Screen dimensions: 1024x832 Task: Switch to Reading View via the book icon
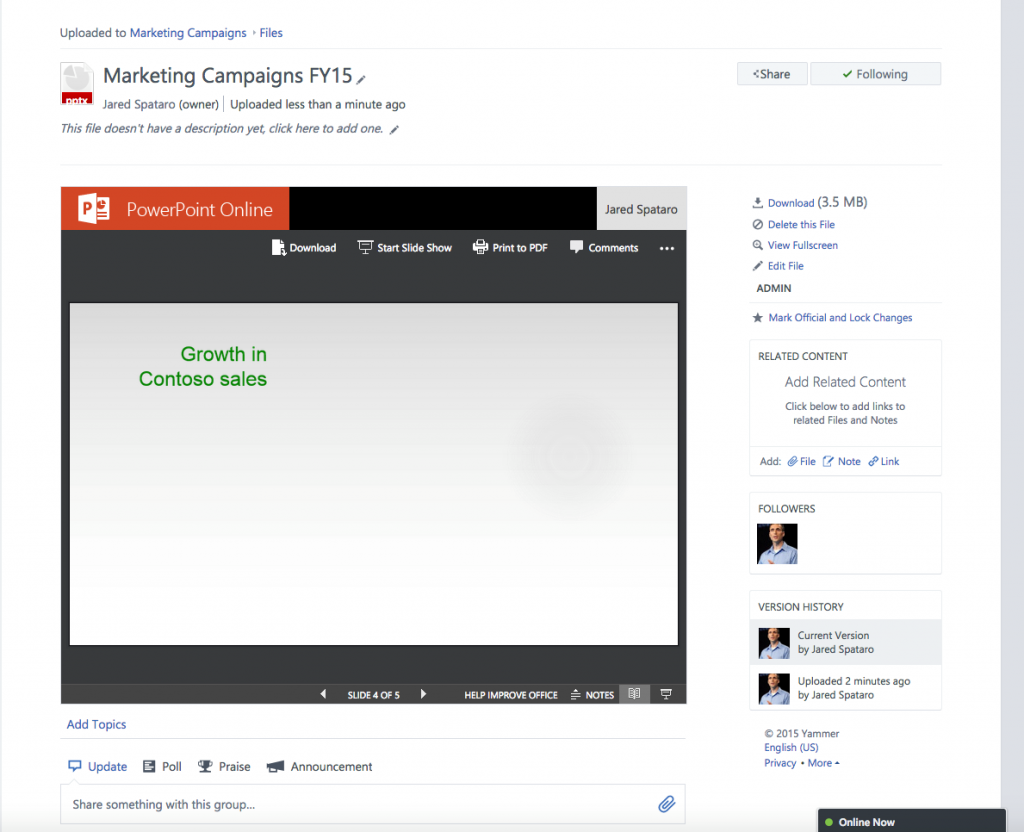click(634, 693)
